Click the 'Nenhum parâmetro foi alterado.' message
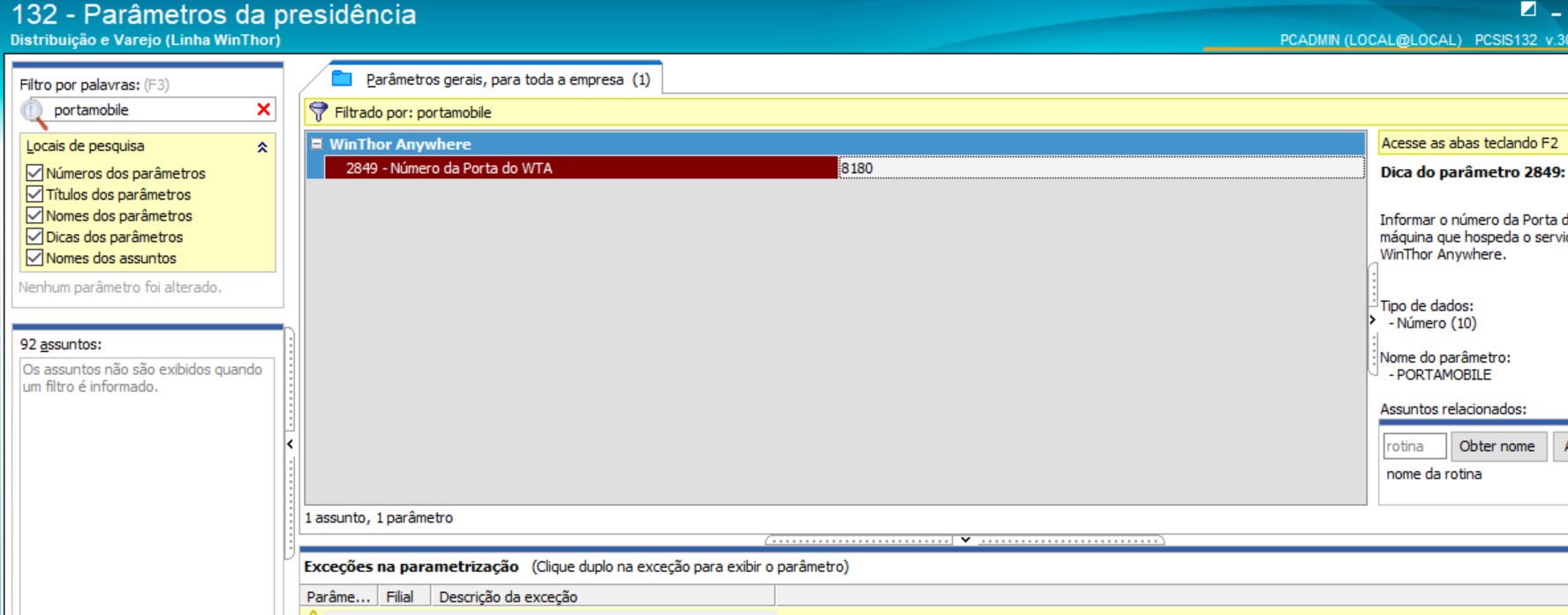Viewport: 1568px width, 615px height. coord(120,287)
